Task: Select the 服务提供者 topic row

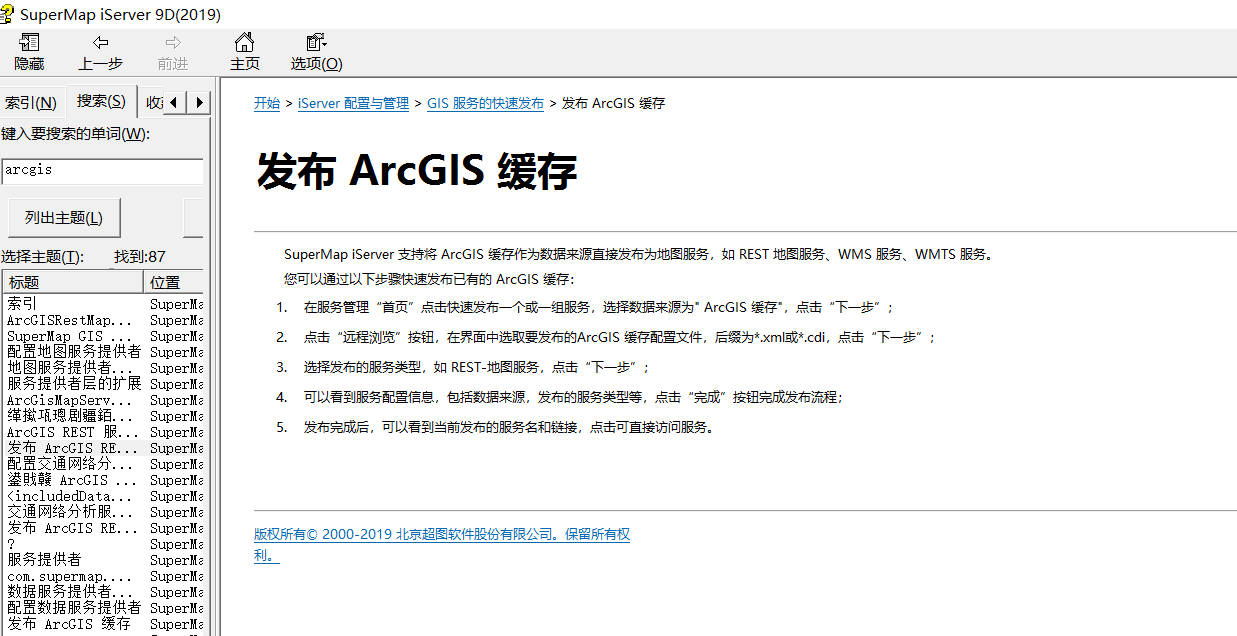Action: pos(104,560)
